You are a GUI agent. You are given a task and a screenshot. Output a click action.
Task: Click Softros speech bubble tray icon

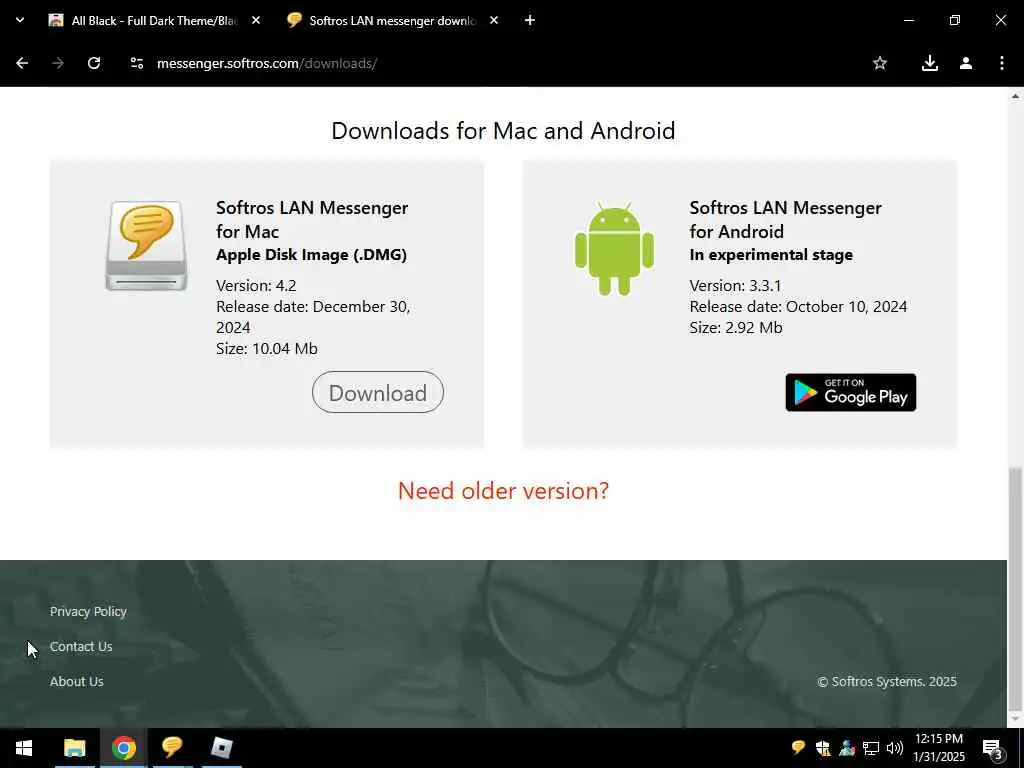coord(798,748)
